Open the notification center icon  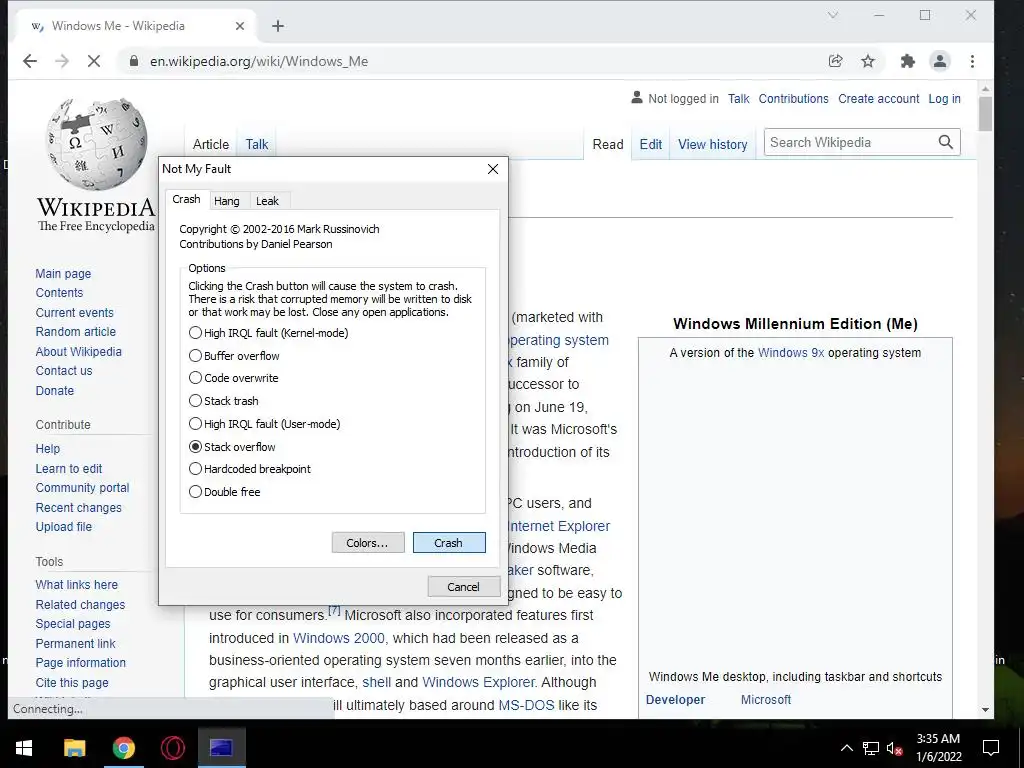point(991,748)
